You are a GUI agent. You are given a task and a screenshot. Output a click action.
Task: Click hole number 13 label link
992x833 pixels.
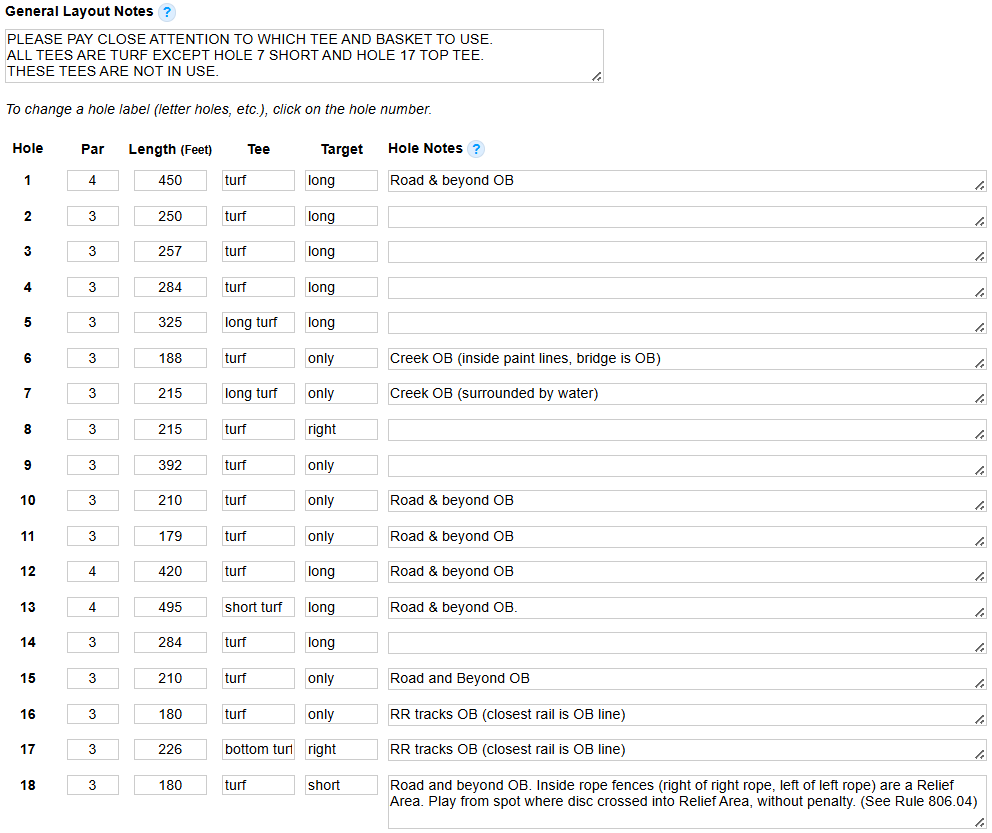(28, 607)
